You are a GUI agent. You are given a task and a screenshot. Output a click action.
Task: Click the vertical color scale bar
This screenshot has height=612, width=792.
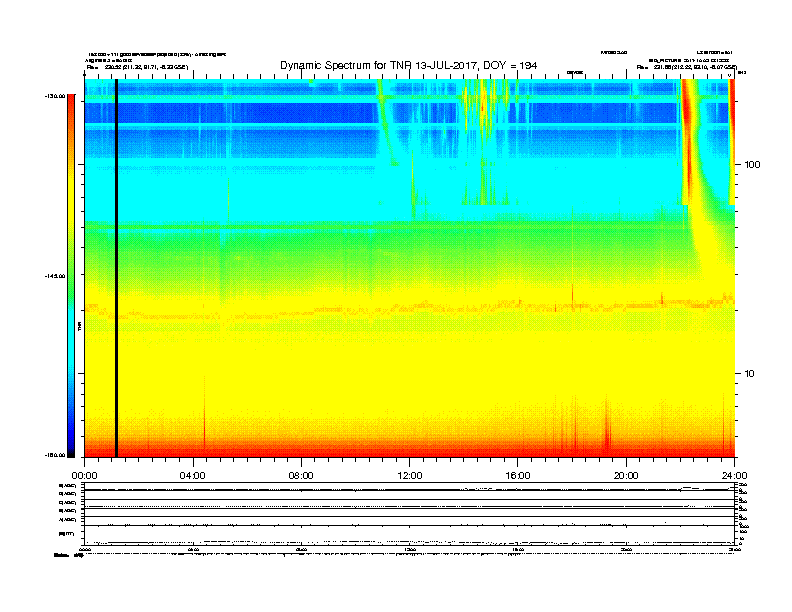click(71, 276)
